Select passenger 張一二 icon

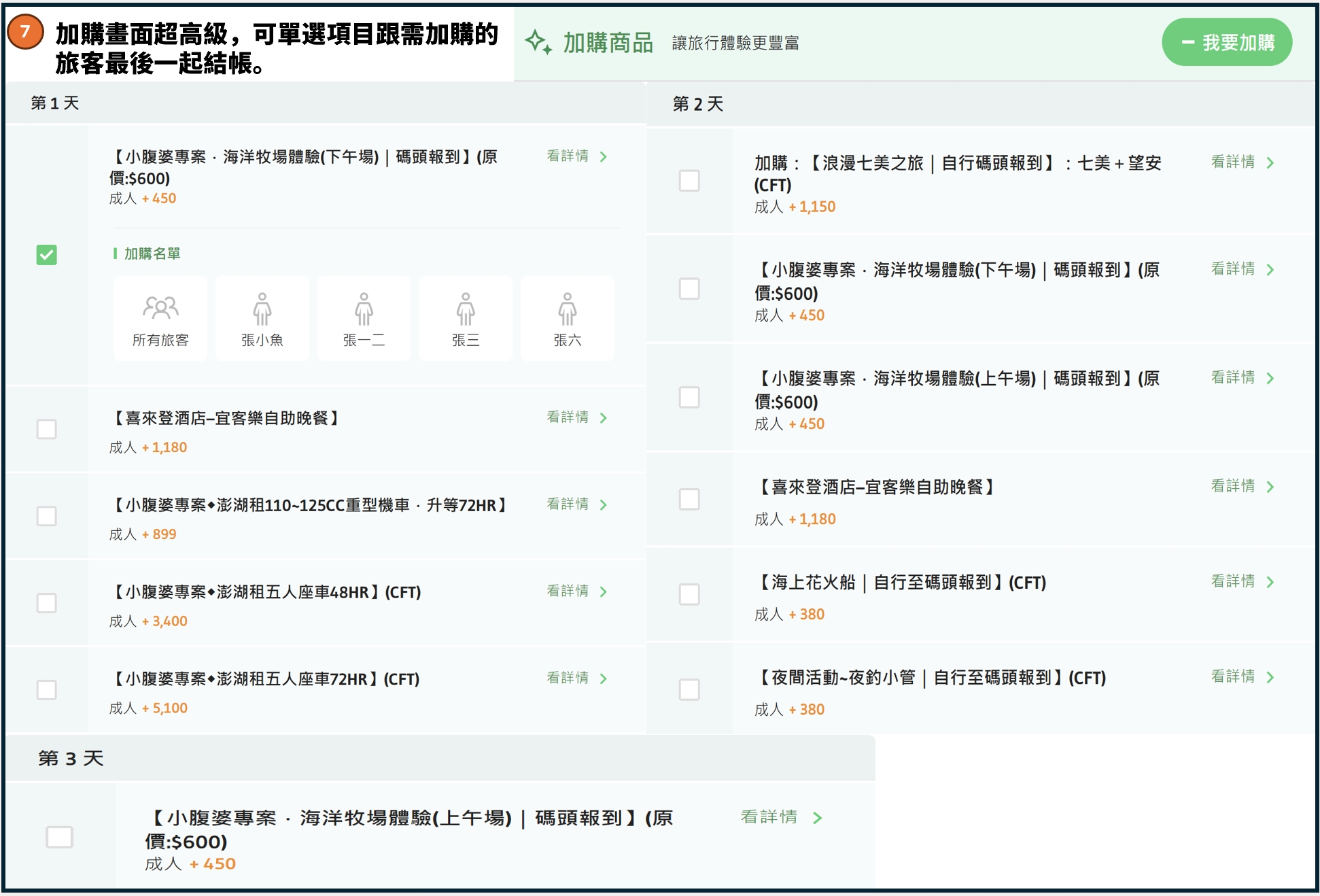point(364,317)
